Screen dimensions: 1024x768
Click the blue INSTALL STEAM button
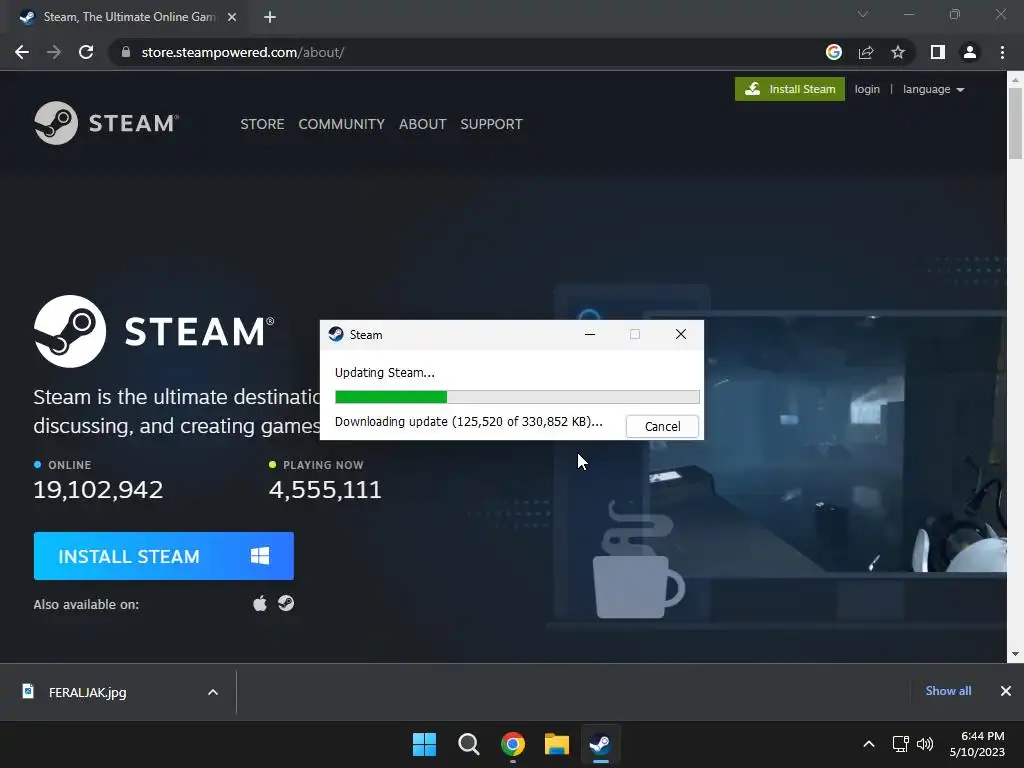[x=164, y=556]
